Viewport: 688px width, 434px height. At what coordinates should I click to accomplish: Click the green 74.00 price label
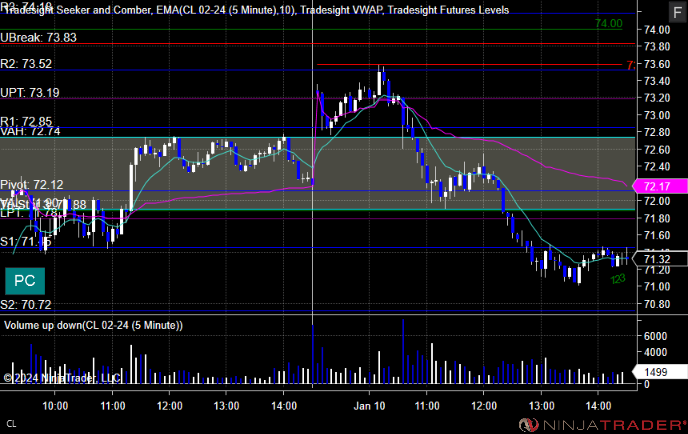pos(609,24)
